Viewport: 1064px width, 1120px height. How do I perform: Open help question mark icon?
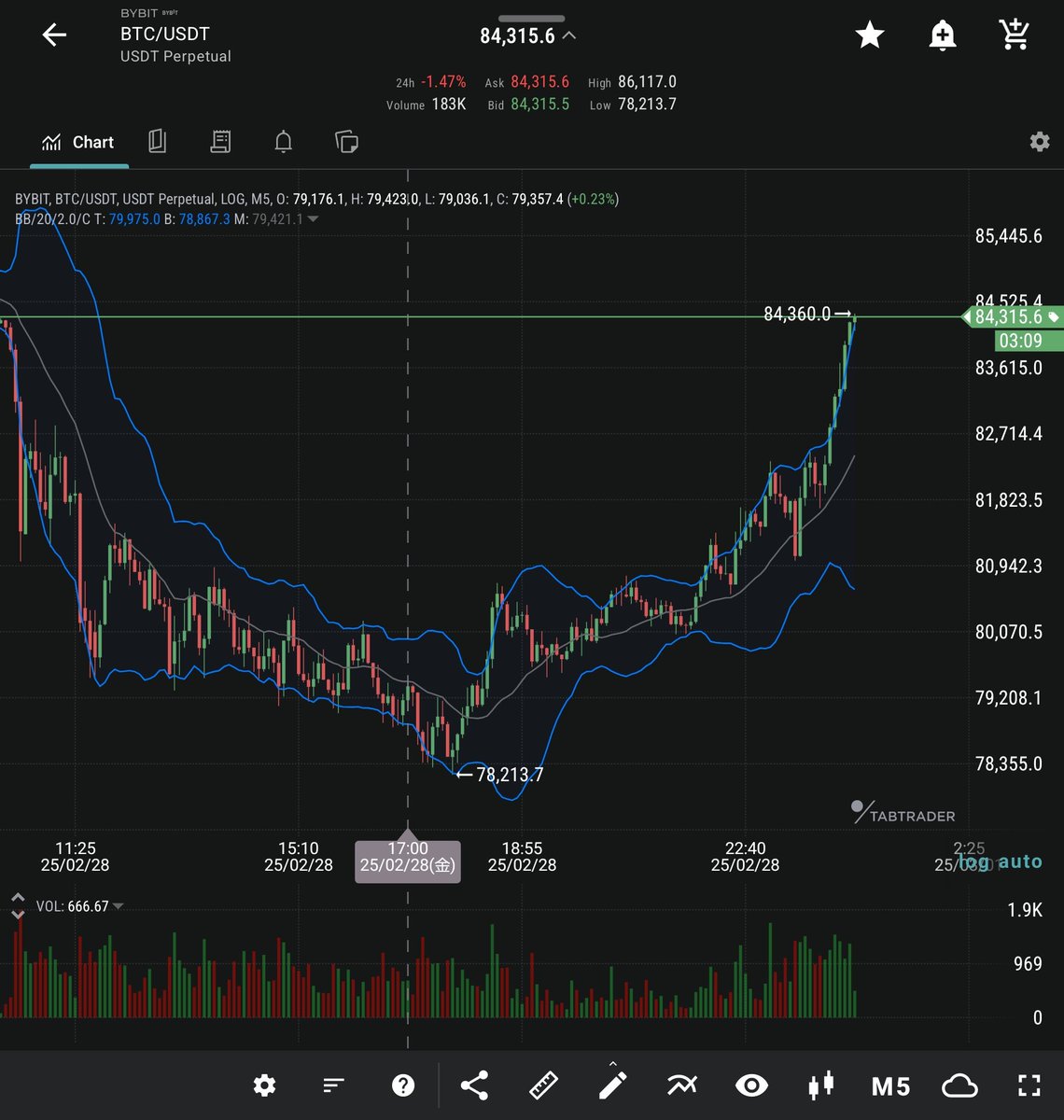click(x=403, y=1085)
